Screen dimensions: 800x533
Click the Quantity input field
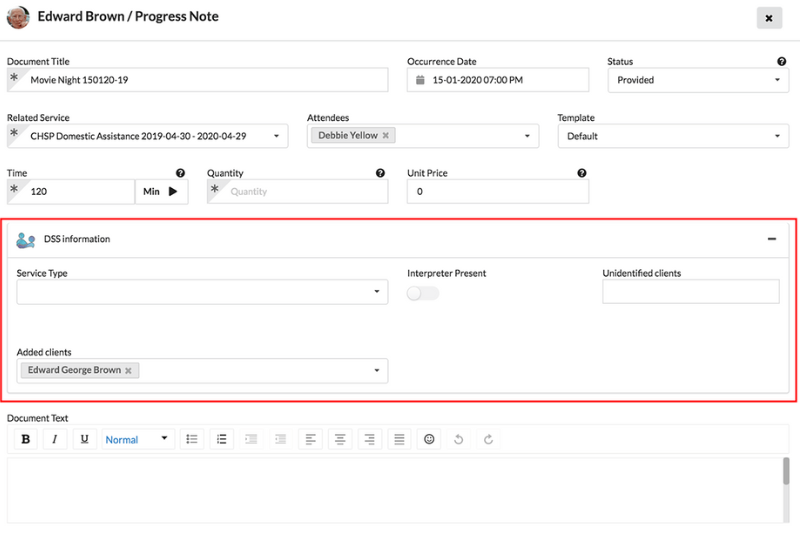297,191
